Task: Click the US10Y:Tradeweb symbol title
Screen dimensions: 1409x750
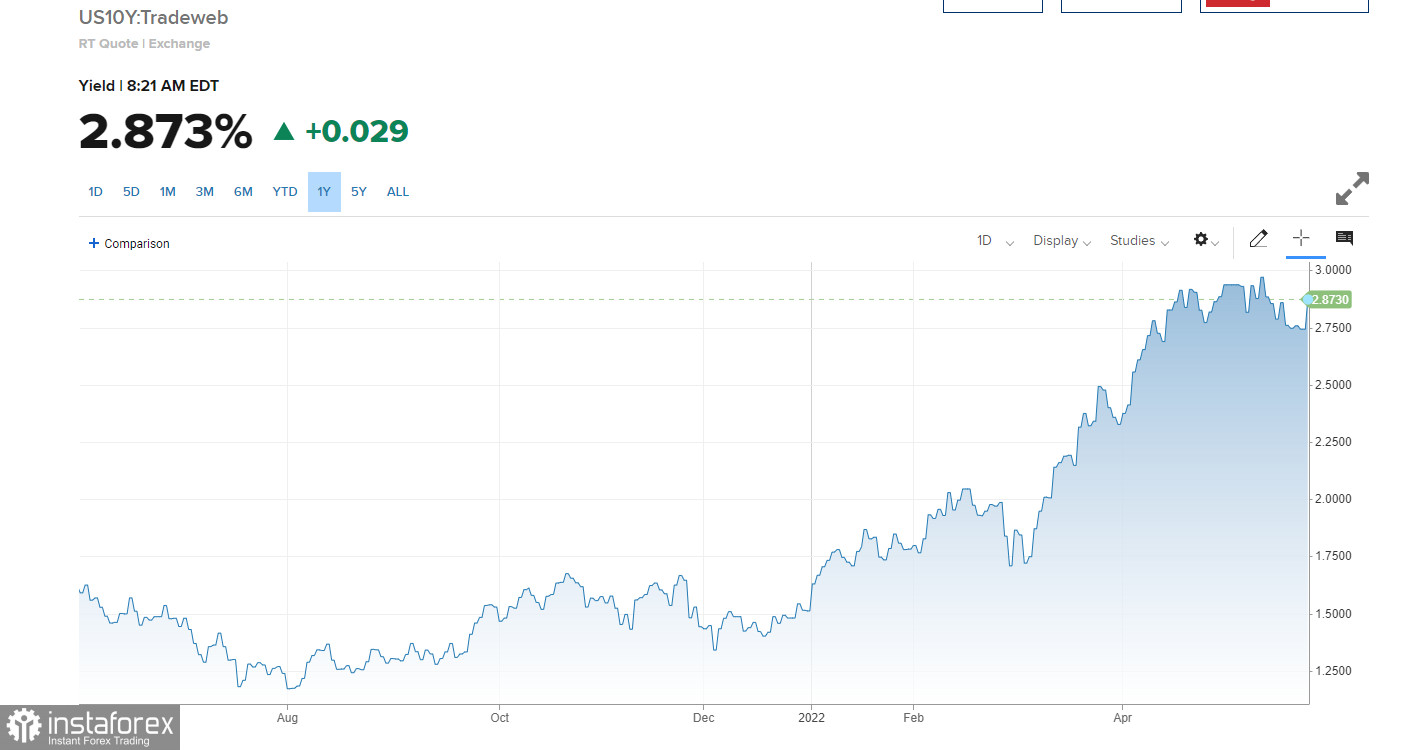Action: (x=153, y=18)
